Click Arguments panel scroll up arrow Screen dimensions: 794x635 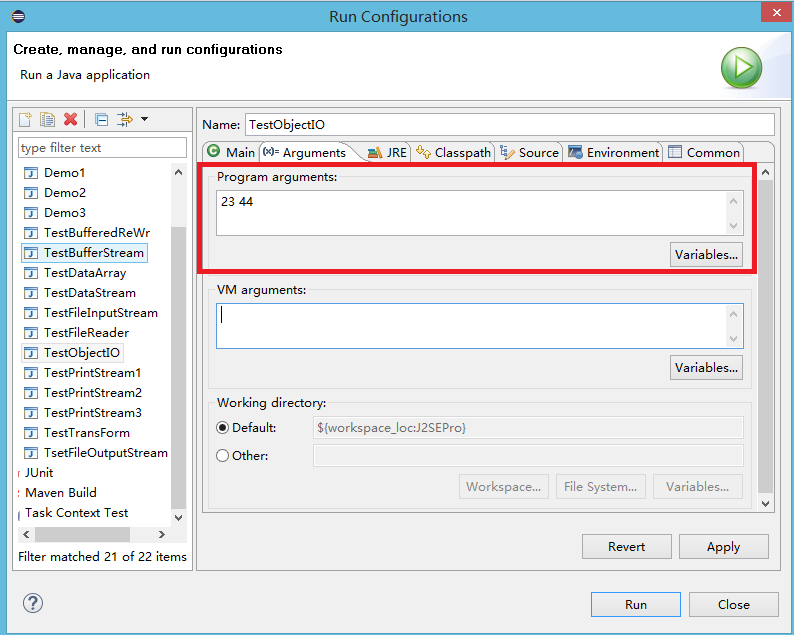tap(766, 172)
